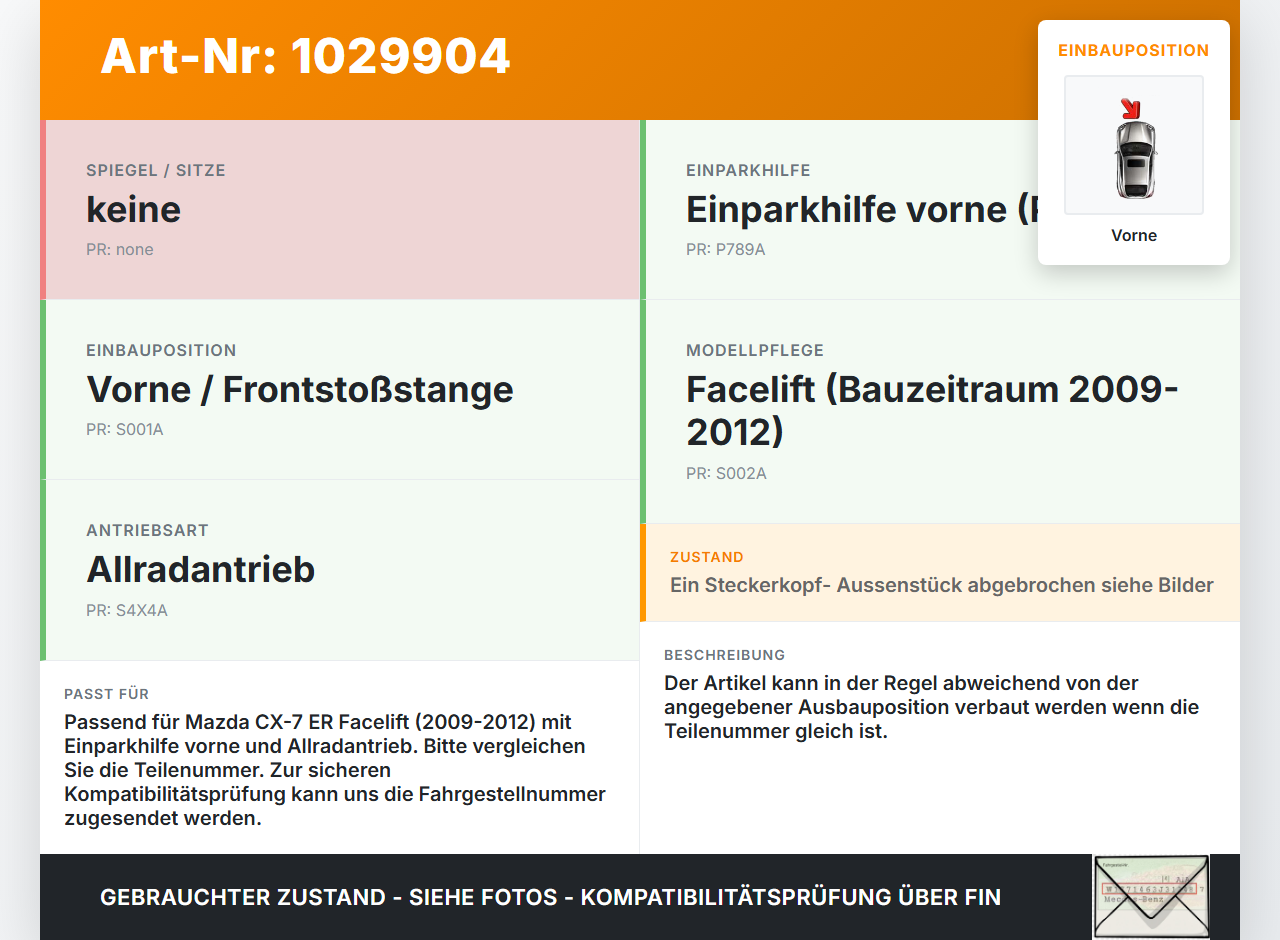Screen dimensions: 1280x940
Task: Click the orange ZUSTAND condition banner
Action: 940,572
